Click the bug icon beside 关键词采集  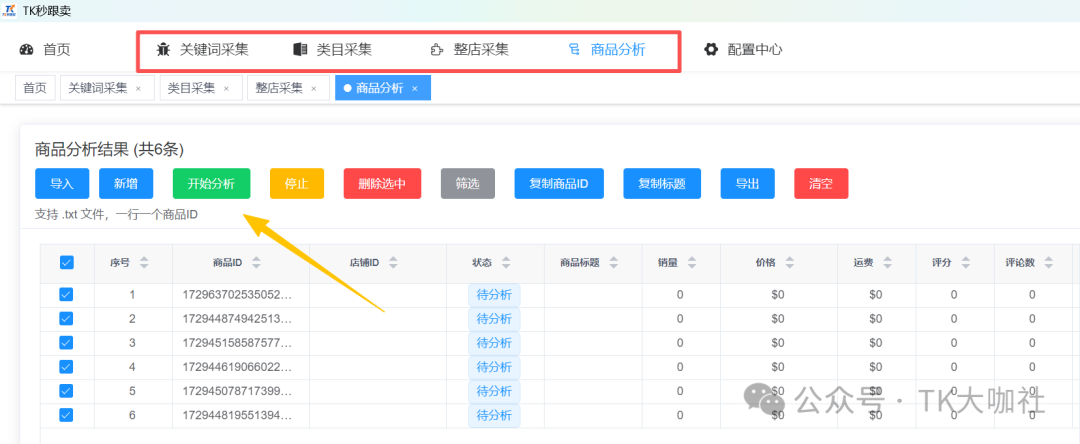click(163, 49)
